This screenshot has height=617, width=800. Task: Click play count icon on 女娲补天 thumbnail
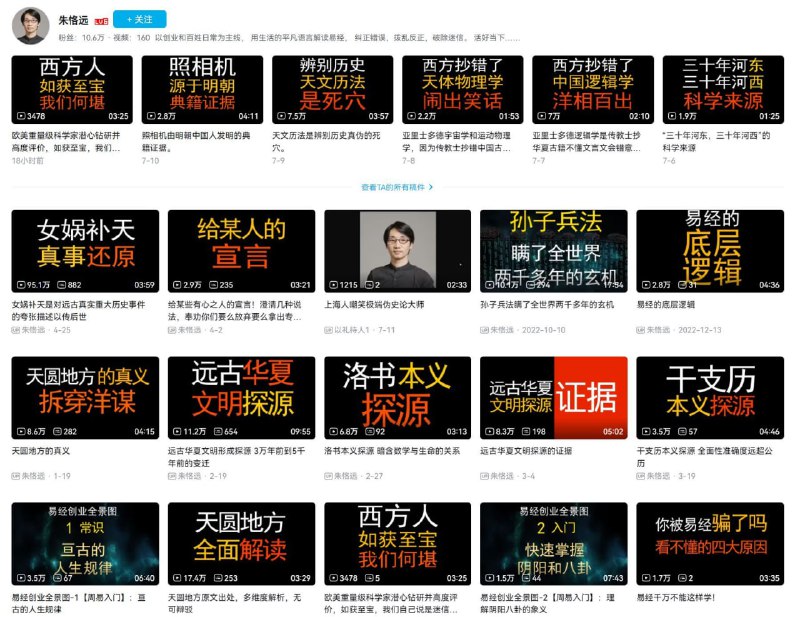[x=19, y=285]
